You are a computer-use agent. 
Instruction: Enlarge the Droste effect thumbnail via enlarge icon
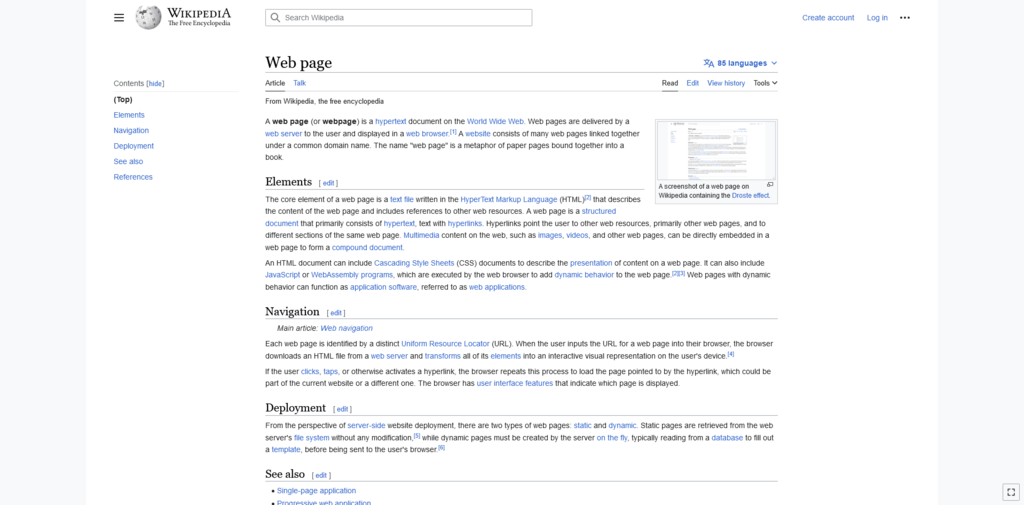click(770, 185)
